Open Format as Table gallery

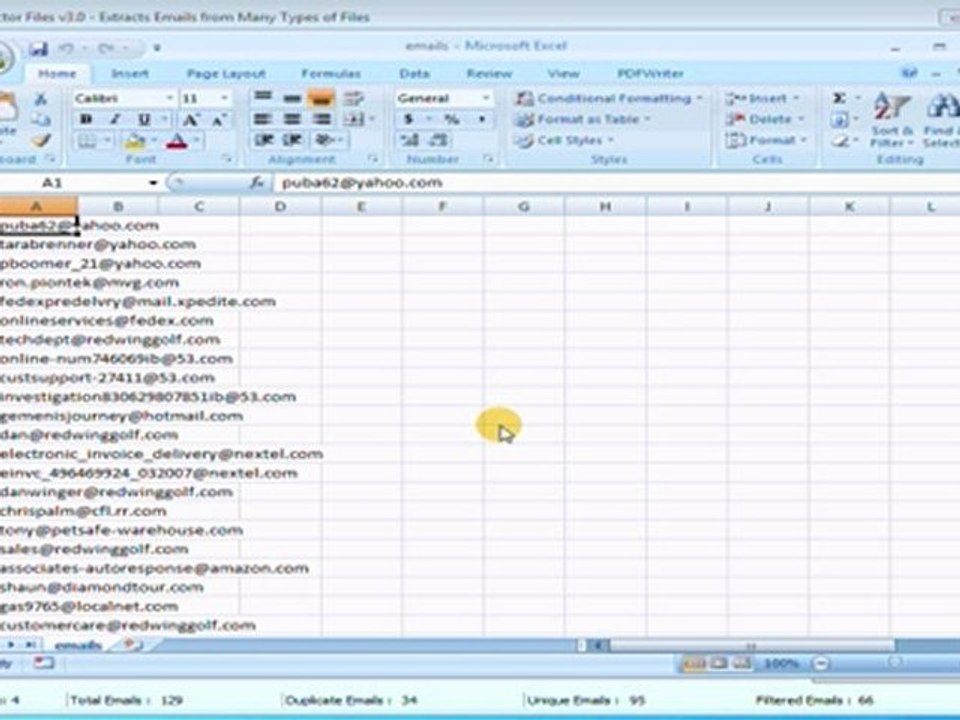click(582, 119)
